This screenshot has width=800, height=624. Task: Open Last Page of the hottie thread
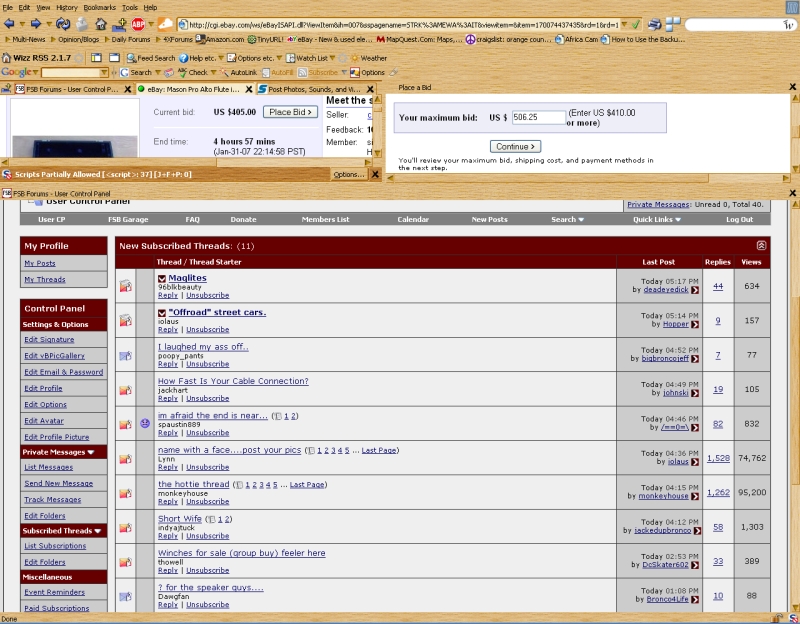tap(307, 485)
